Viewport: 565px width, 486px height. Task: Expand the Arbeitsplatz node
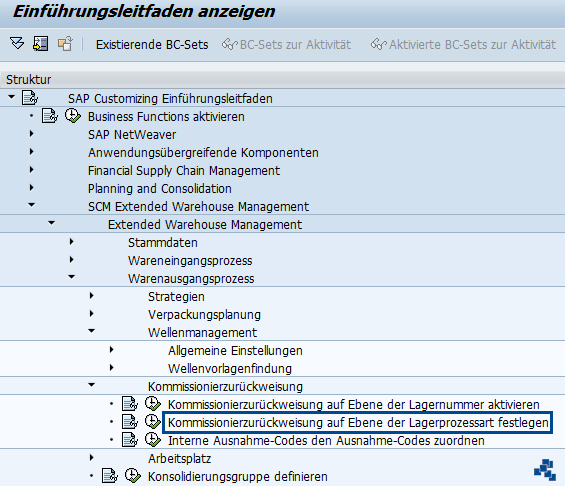[x=92, y=458]
